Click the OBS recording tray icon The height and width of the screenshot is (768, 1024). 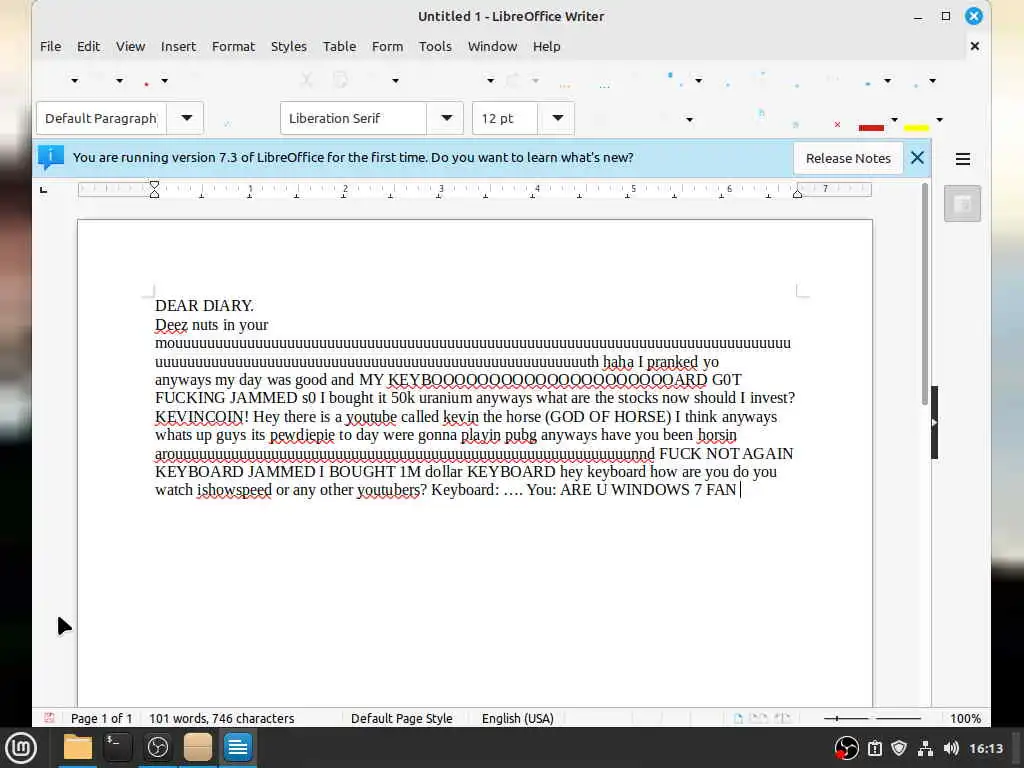tap(846, 748)
